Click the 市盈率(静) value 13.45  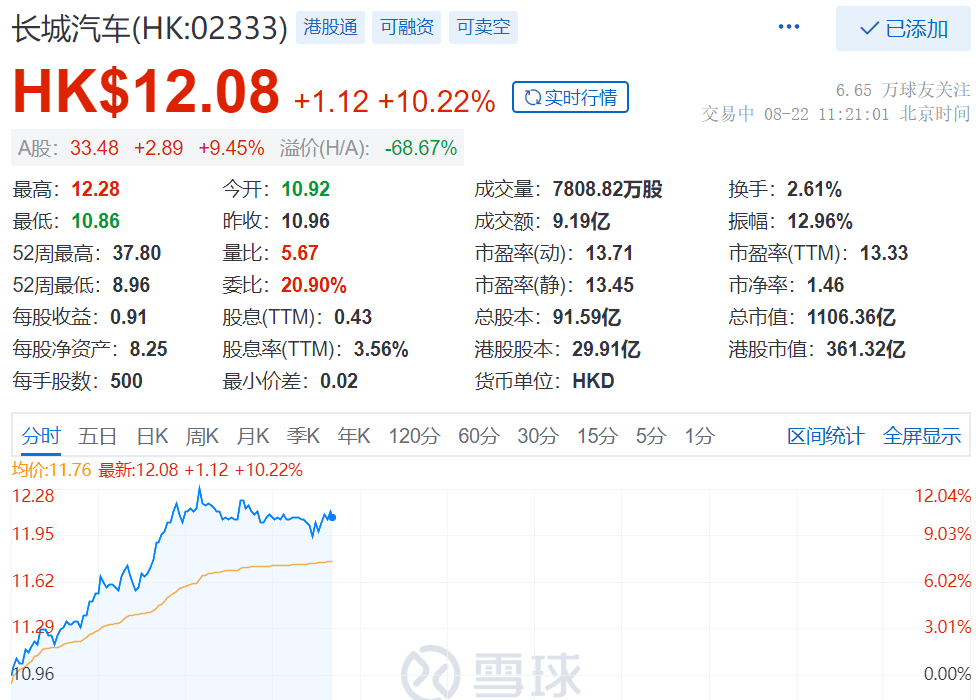[x=609, y=285]
